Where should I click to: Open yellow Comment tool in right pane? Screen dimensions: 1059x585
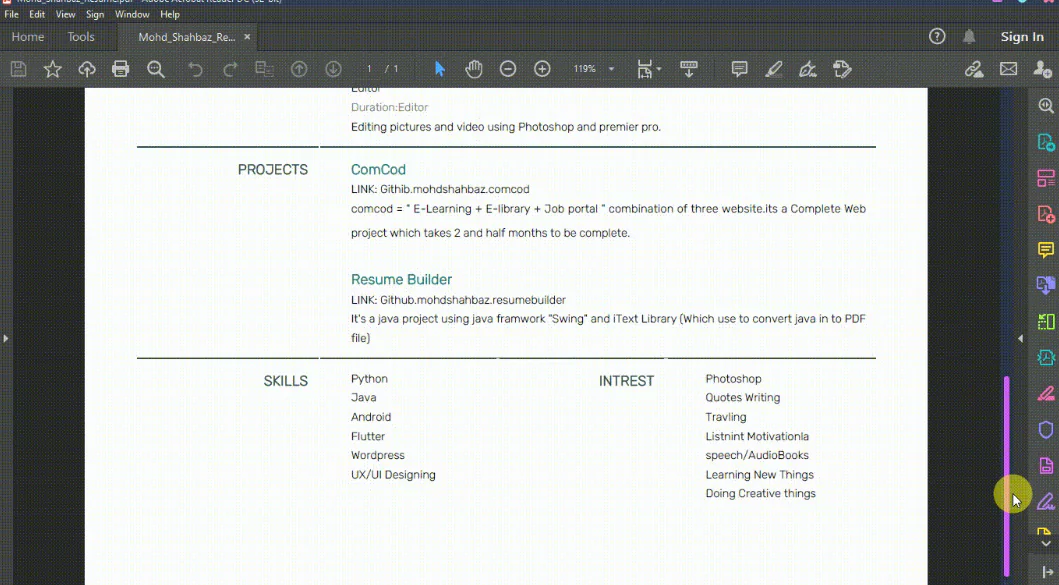coord(1045,250)
